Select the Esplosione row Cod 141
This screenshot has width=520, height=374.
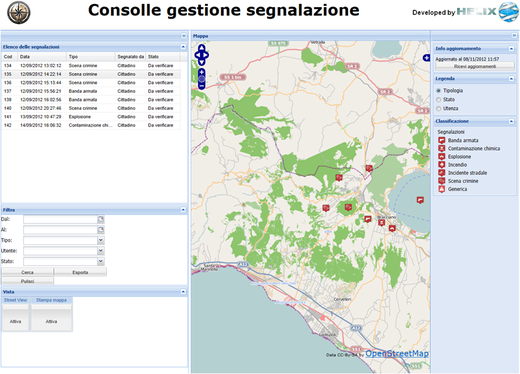pyautogui.click(x=91, y=117)
